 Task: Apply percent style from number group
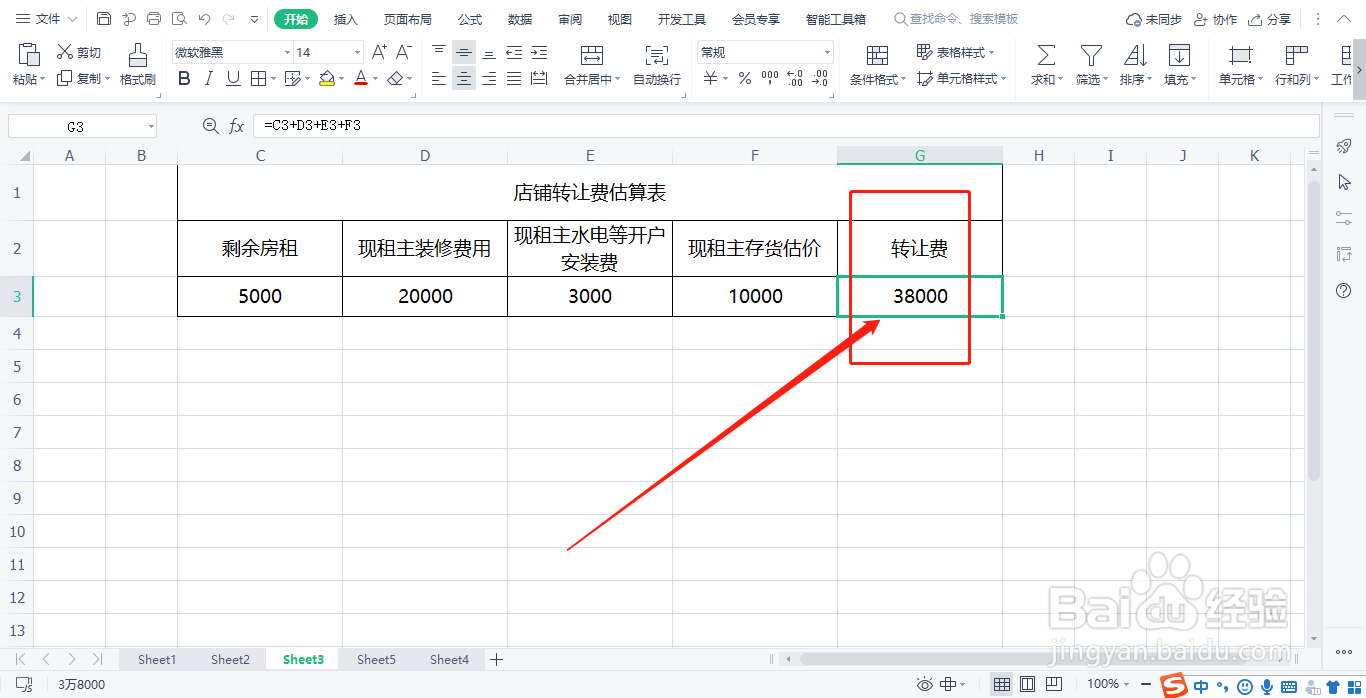(x=744, y=77)
